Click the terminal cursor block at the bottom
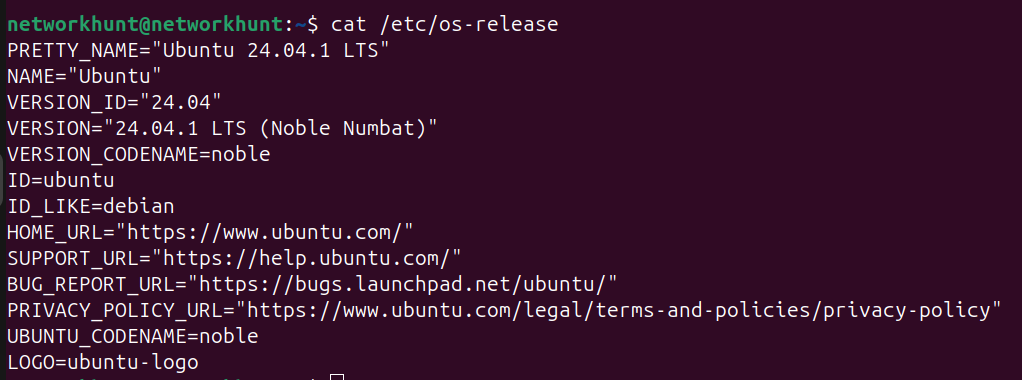 tap(336, 377)
